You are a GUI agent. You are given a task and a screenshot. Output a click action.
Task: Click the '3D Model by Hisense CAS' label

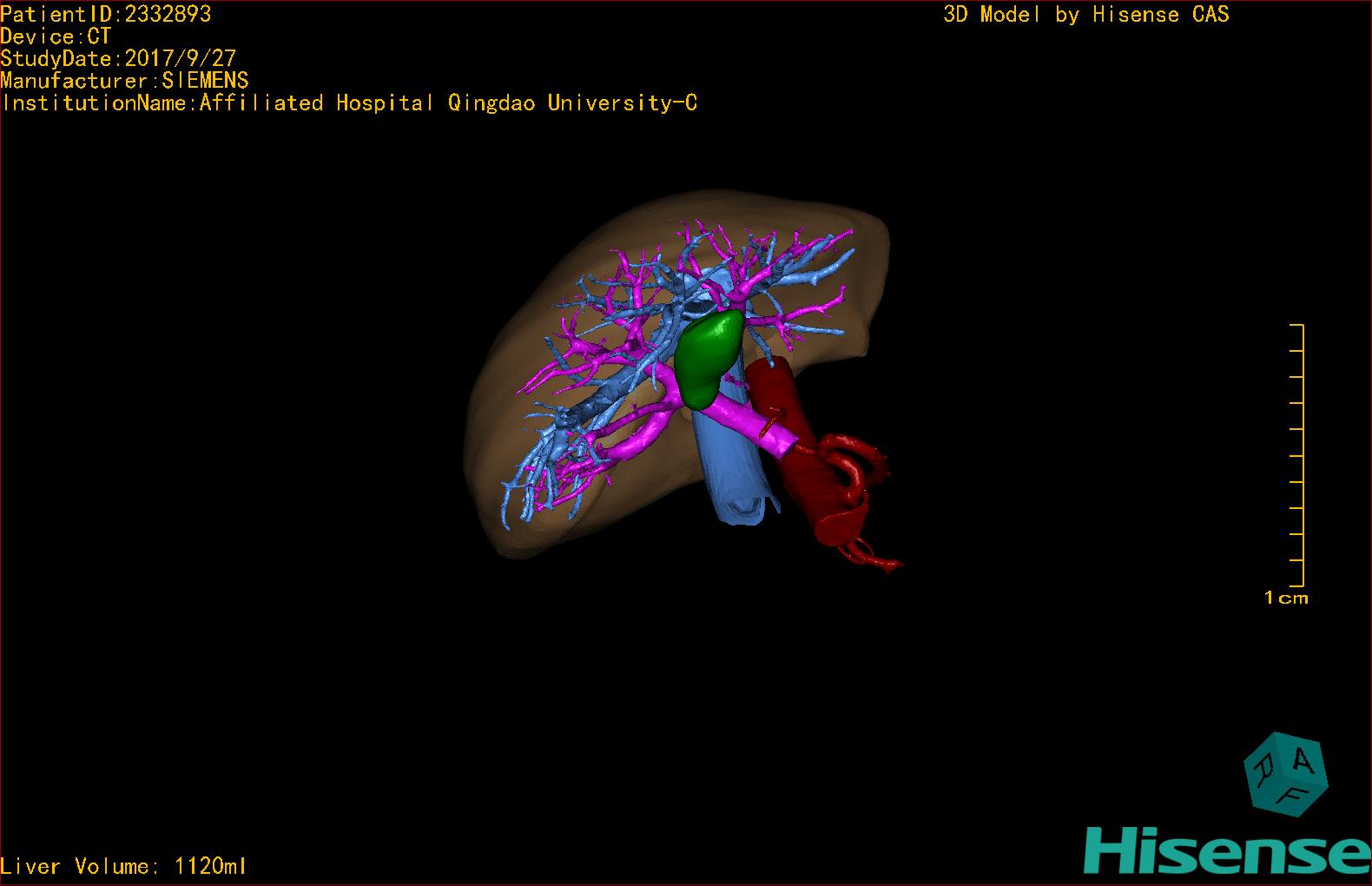click(1086, 15)
